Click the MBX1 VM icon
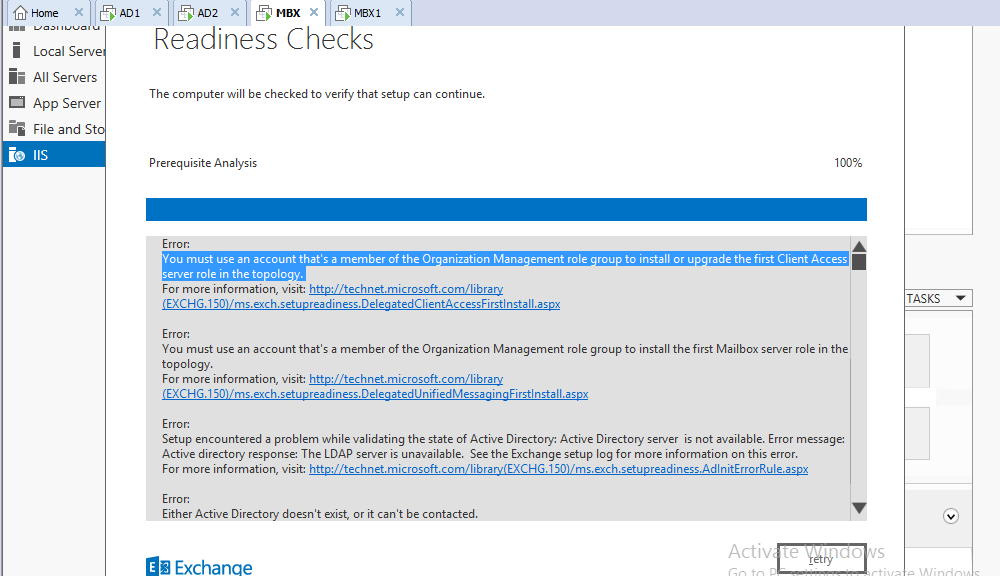The height and width of the screenshot is (576, 1000). coord(342,13)
